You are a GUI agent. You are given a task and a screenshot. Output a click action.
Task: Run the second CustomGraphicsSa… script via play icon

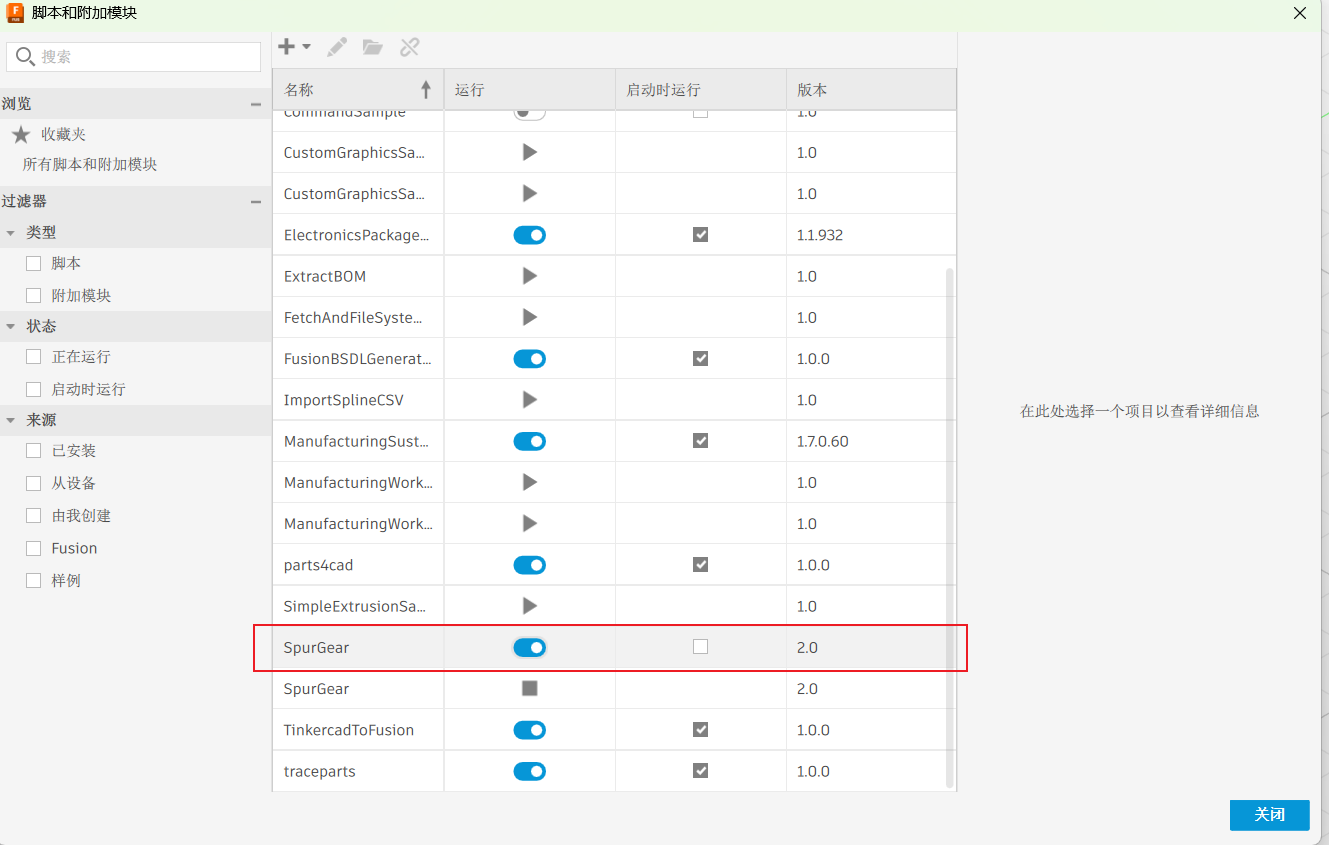tap(530, 193)
